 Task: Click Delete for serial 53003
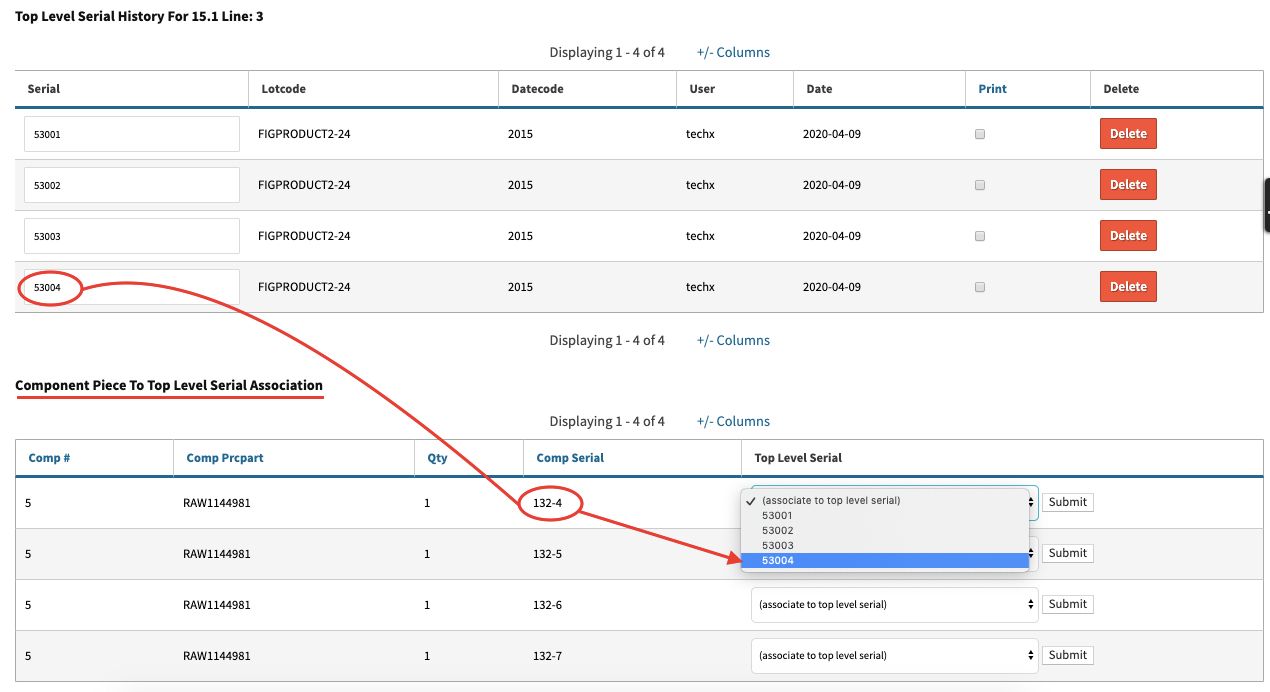(x=1127, y=236)
